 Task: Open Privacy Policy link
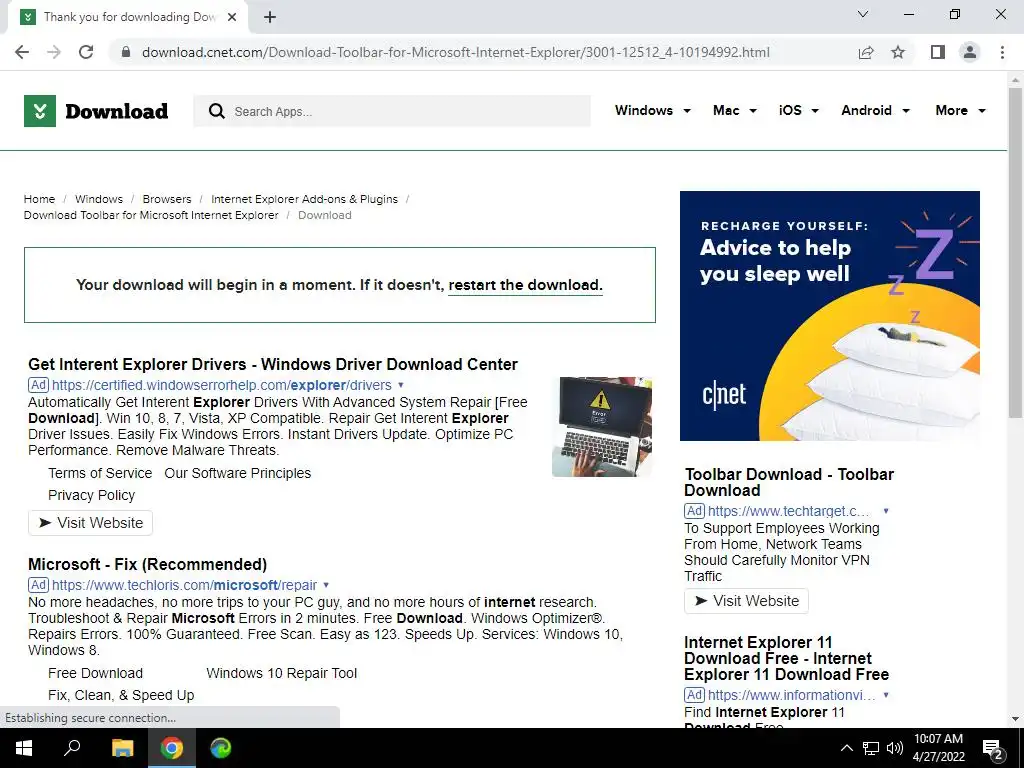coord(91,496)
